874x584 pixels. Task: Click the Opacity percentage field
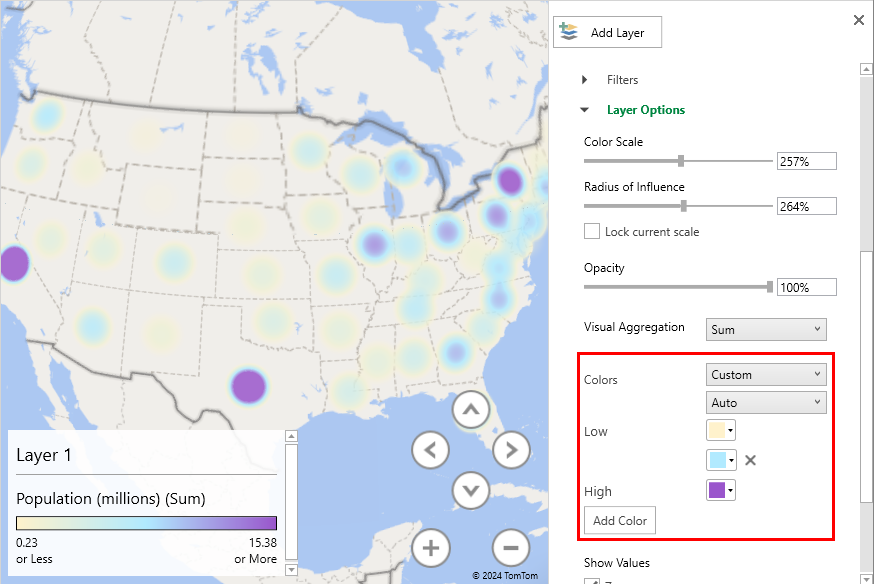(807, 287)
